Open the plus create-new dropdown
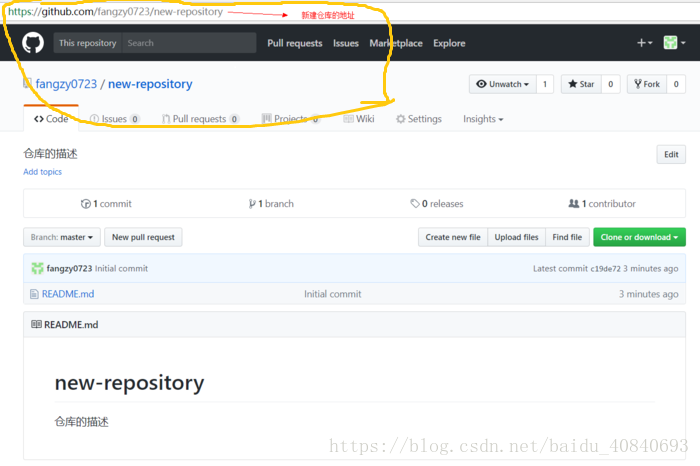 point(644,43)
